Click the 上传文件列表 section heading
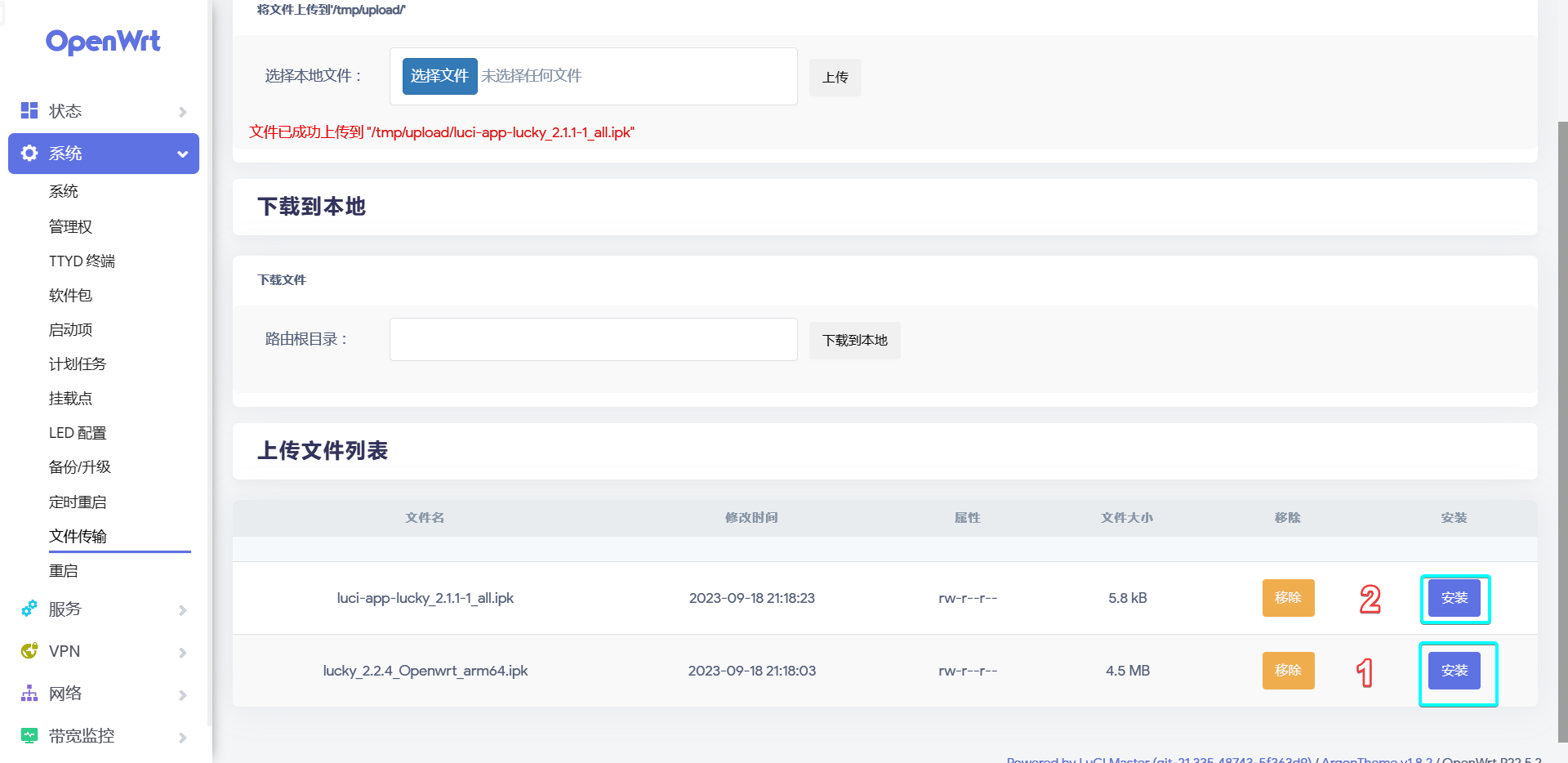Screen dimensions: 1568x763 (323, 451)
